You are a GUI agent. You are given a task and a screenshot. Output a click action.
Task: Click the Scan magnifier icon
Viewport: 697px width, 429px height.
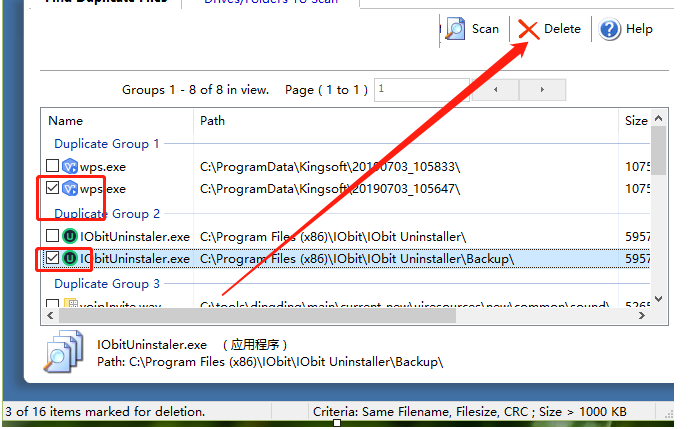pos(455,28)
